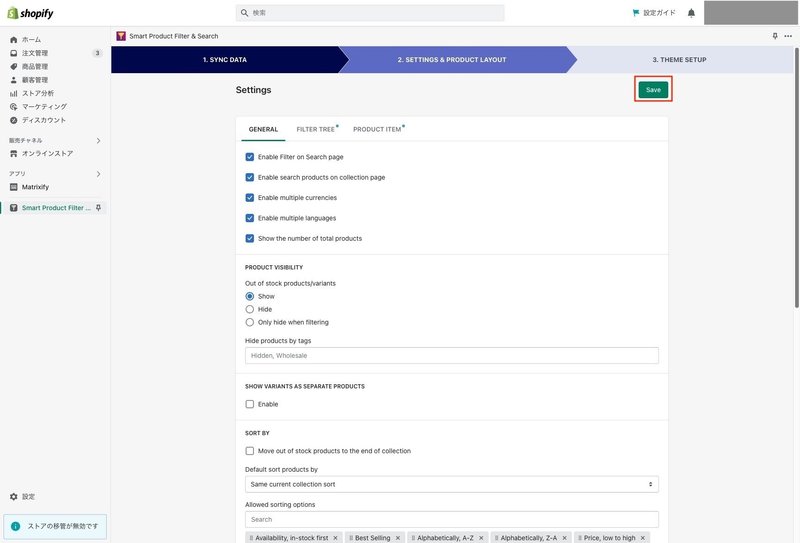Click the pin icon beside Smart Product Filter
The width and height of the screenshot is (800, 543).
click(x=98, y=208)
